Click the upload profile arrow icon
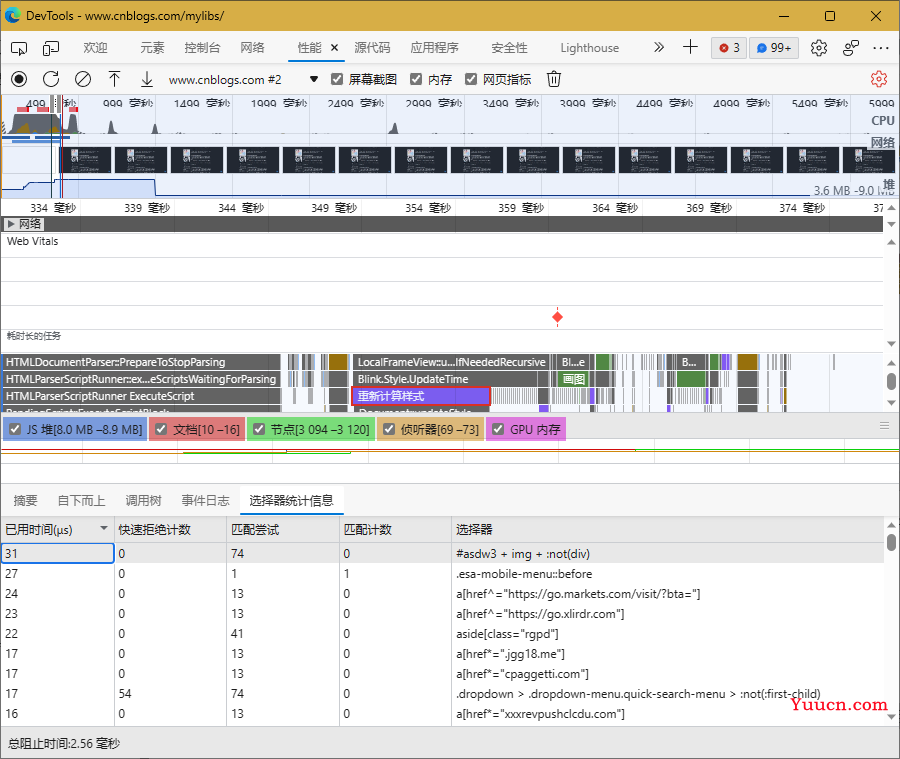900x759 pixels. click(x=115, y=79)
